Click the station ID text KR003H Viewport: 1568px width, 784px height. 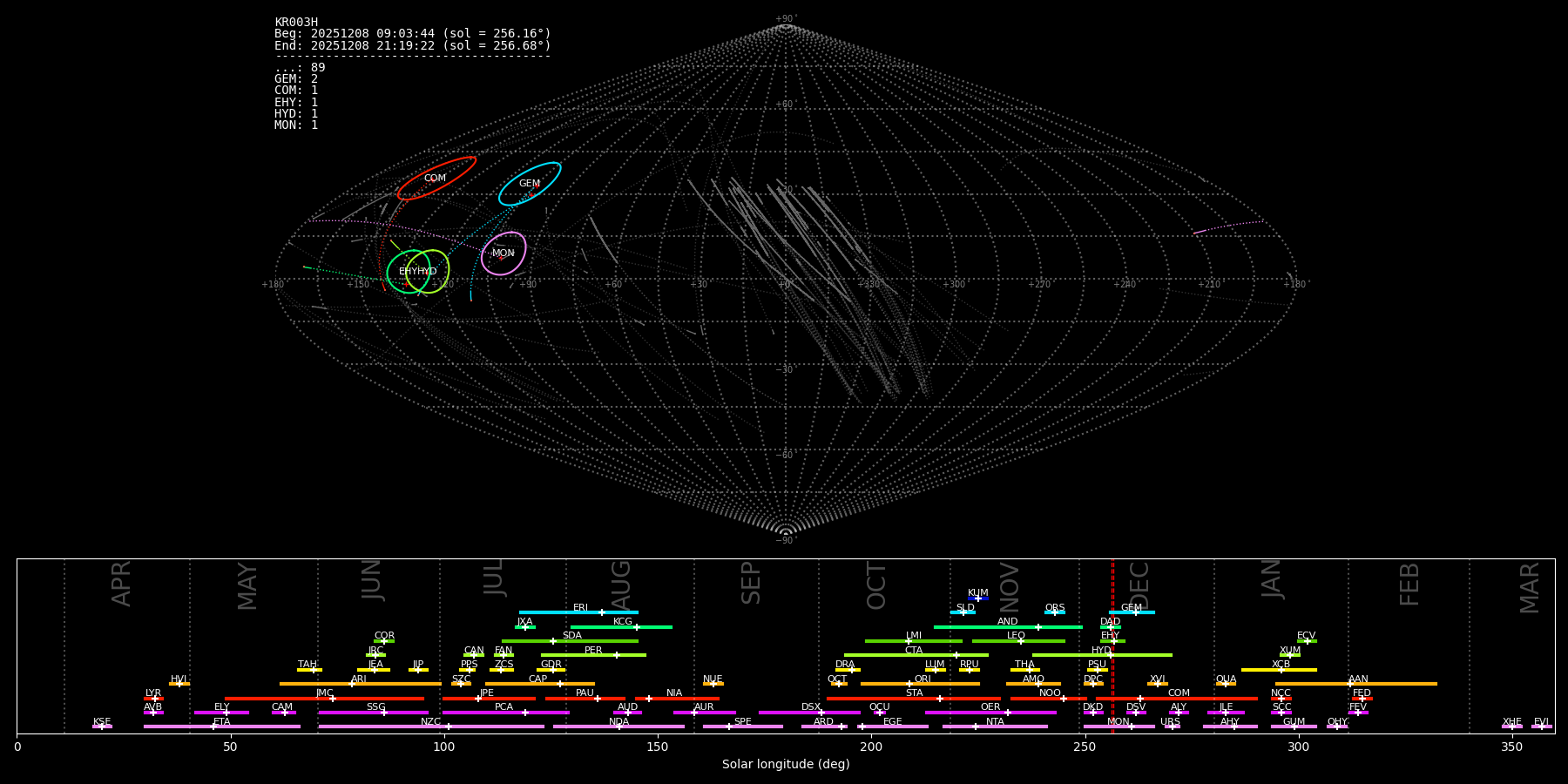pos(296,23)
